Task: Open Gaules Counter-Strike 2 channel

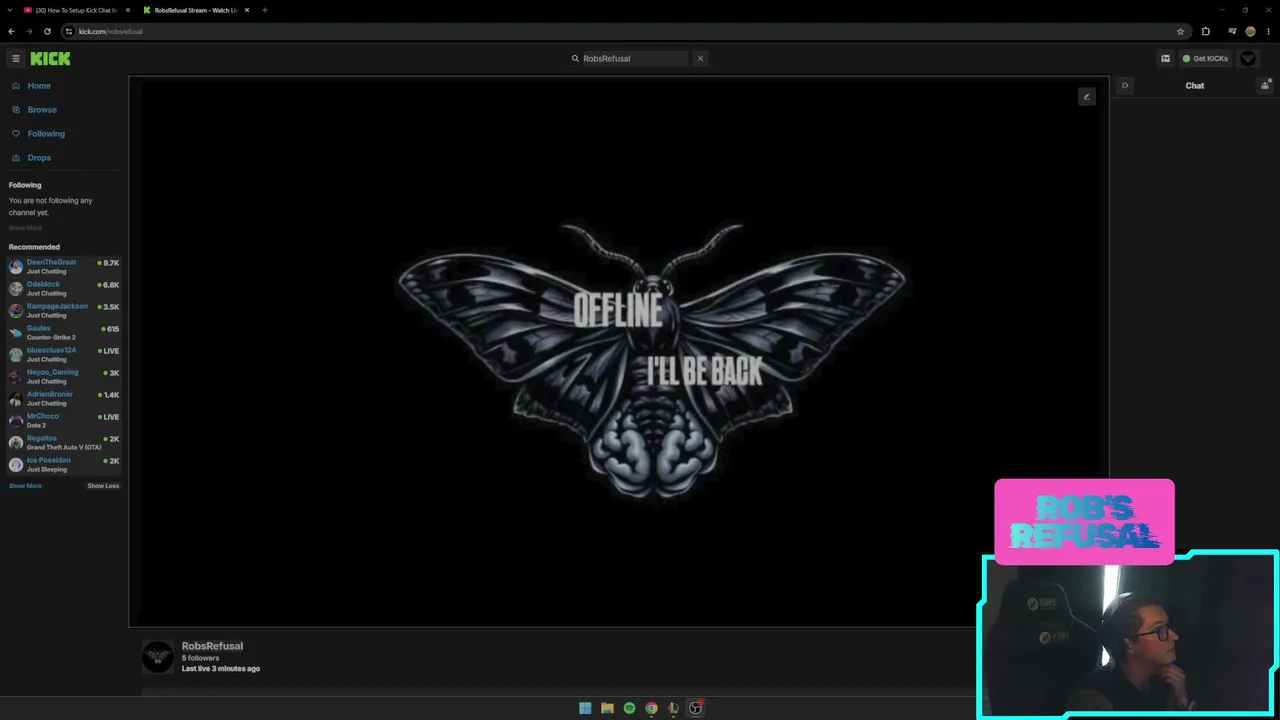Action: click(x=64, y=333)
